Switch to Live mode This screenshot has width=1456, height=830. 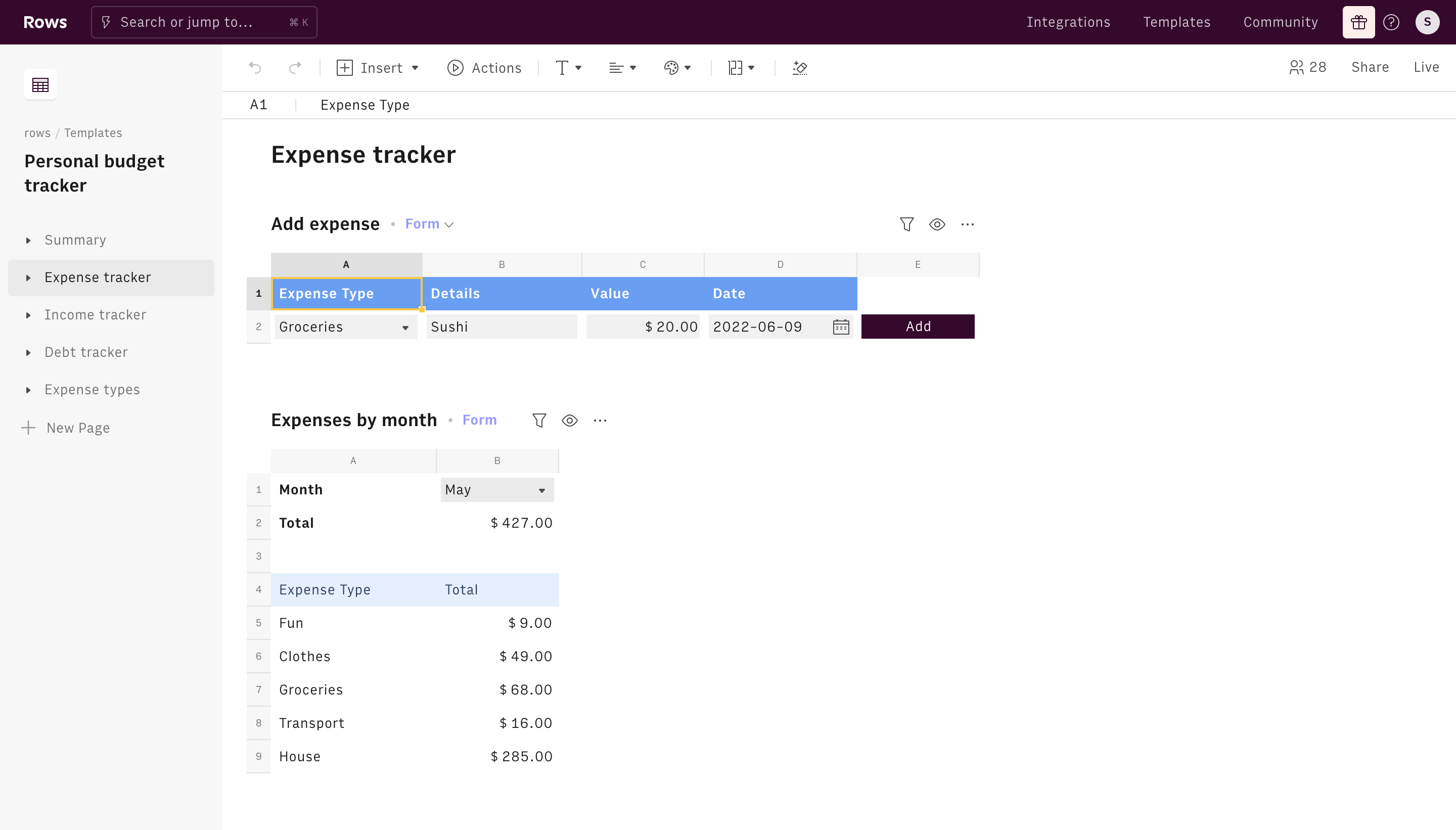(x=1426, y=67)
